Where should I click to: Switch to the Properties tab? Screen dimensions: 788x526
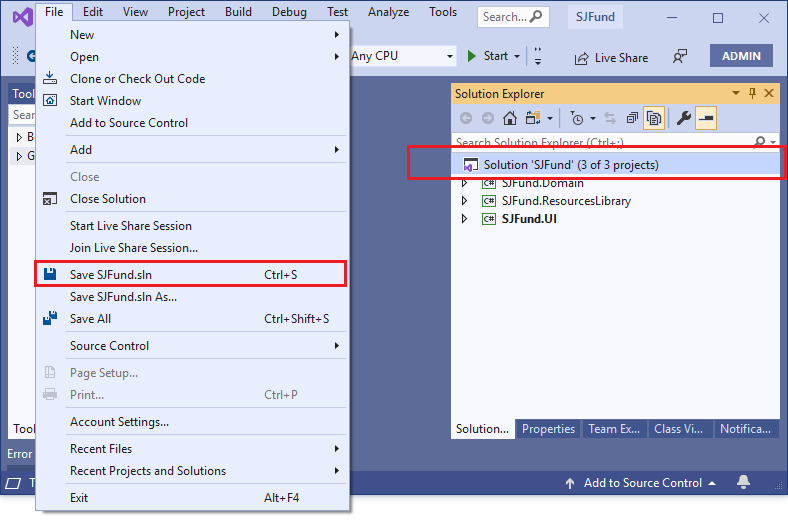pos(548,429)
